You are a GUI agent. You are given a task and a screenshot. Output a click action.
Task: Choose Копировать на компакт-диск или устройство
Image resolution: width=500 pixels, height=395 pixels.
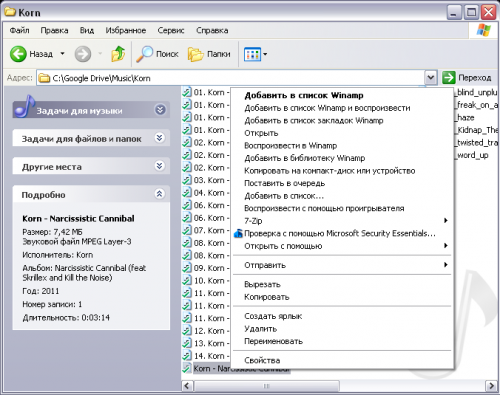pos(342,171)
